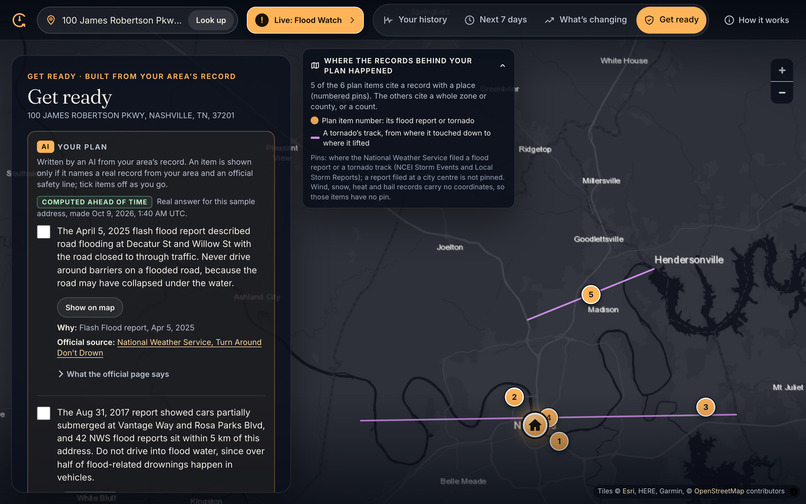
Task: Click the orange pin swatch in legend
Action: (315, 121)
